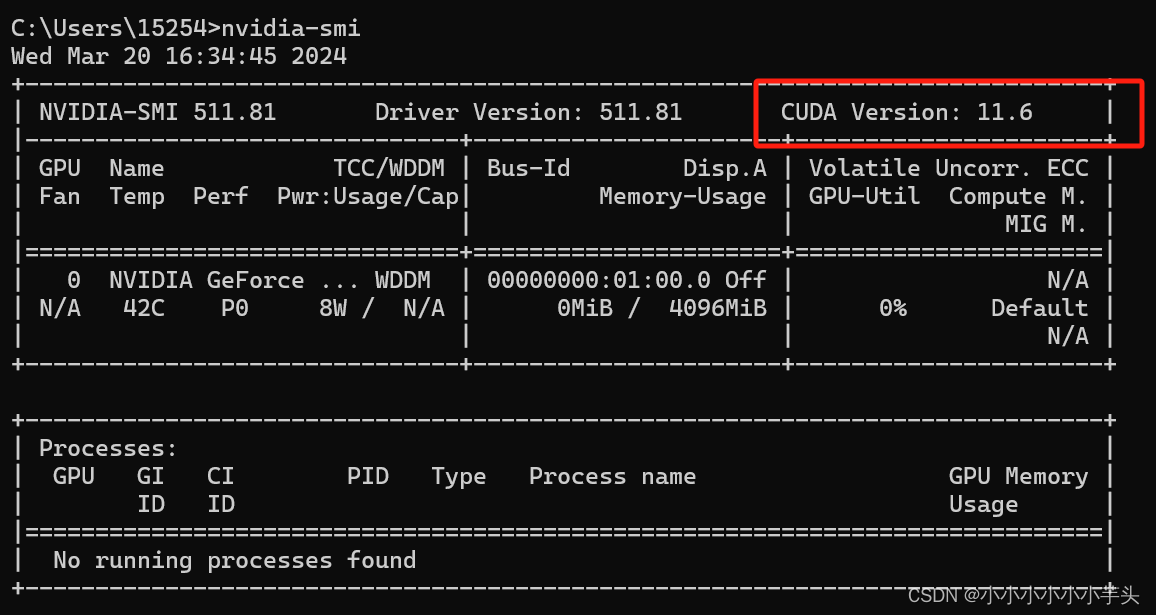The image size is (1156, 615).
Task: Click the "WDDM" driver model value
Action: click(x=403, y=280)
